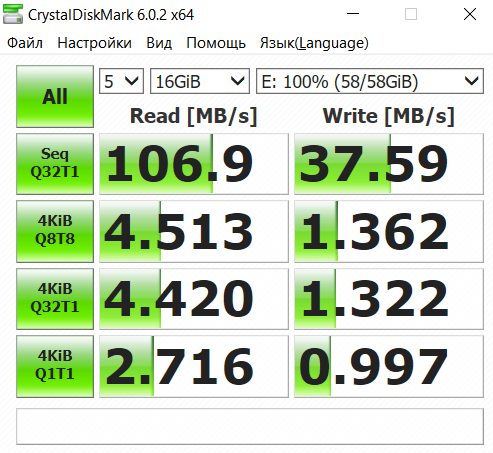
Task: Click the empty comment field at bottom
Action: [x=250, y=426]
